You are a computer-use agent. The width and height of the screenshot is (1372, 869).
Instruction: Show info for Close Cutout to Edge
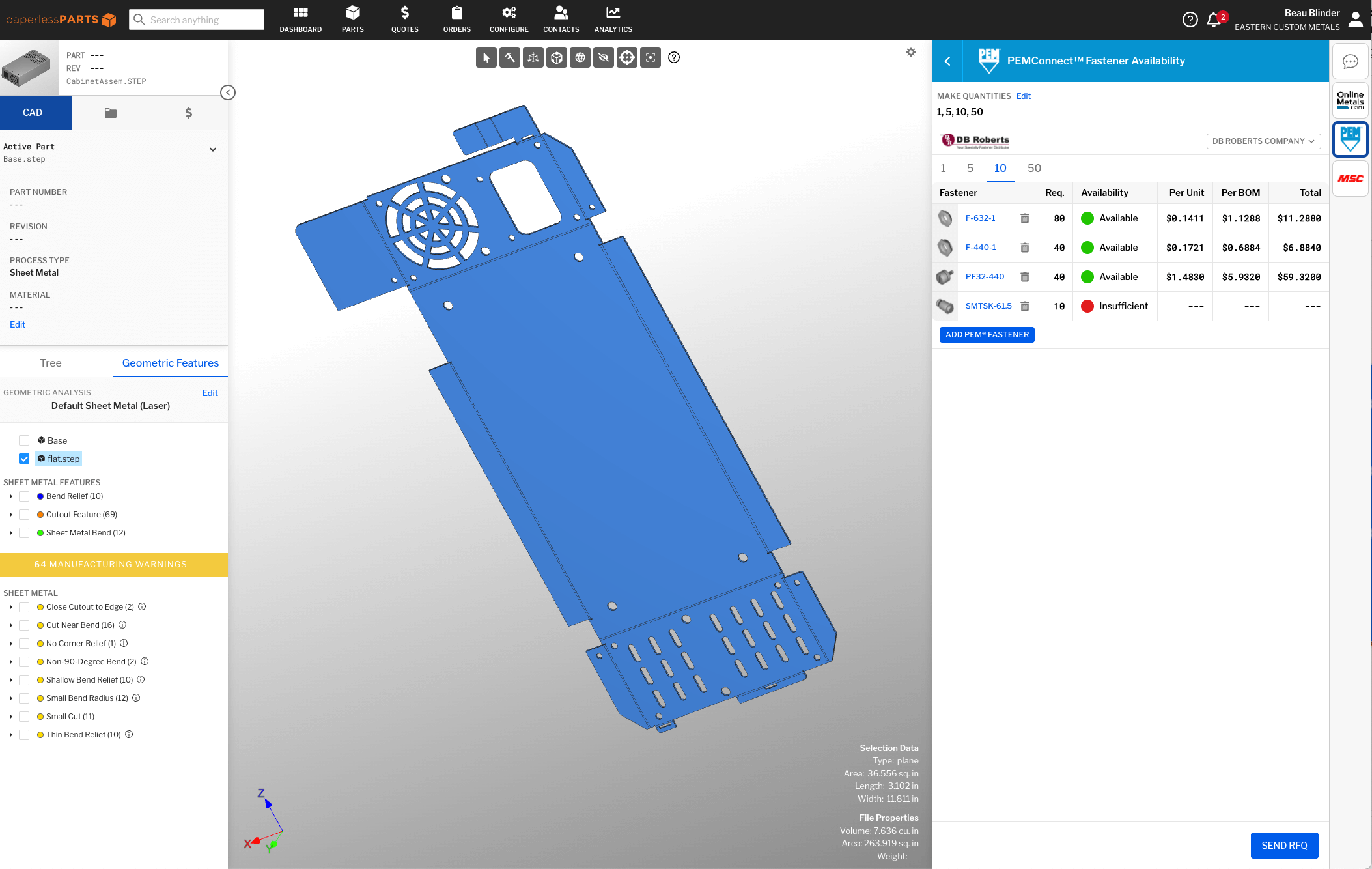(x=142, y=606)
